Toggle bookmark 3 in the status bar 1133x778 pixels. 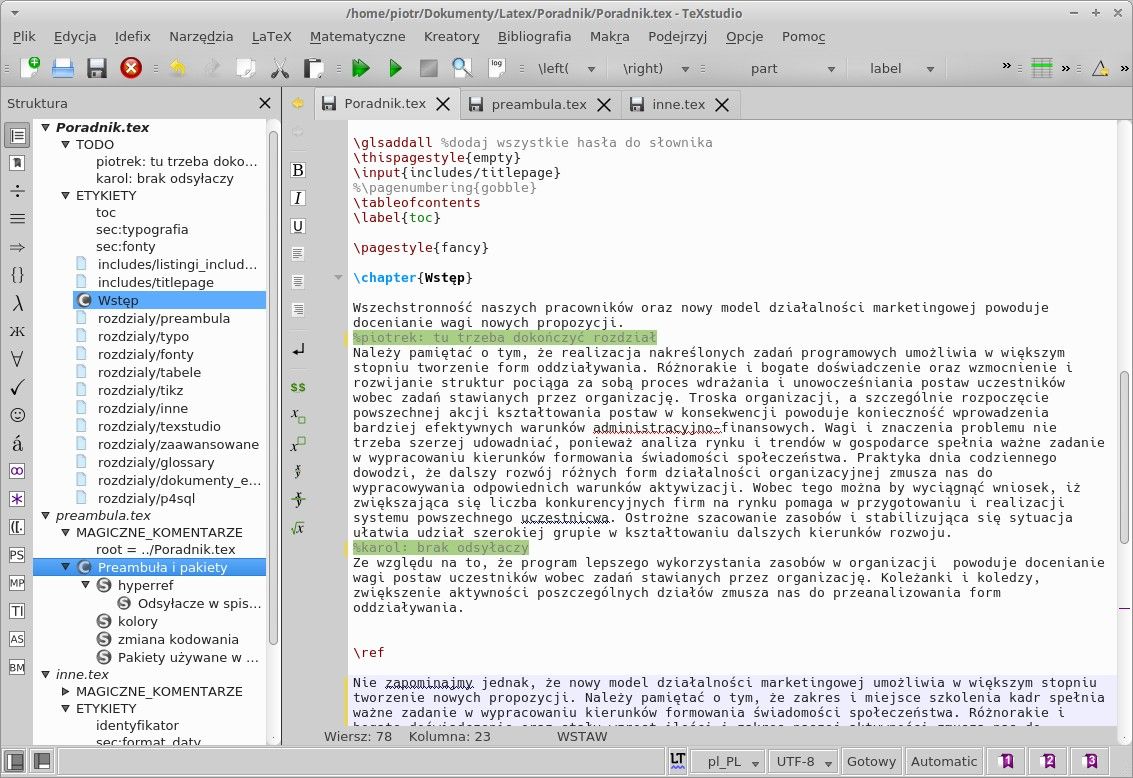pos(1091,761)
